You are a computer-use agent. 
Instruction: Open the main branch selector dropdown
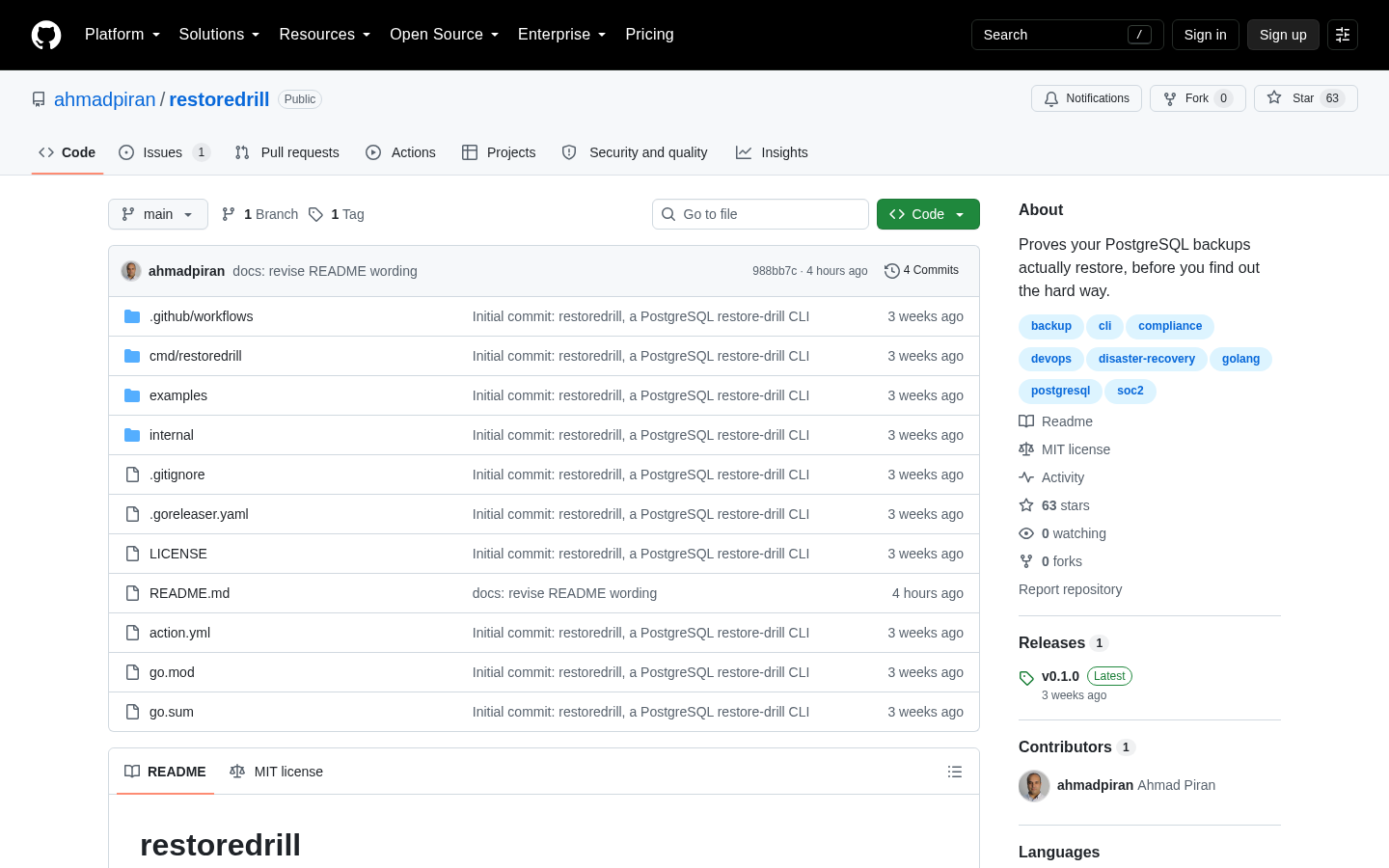158,214
